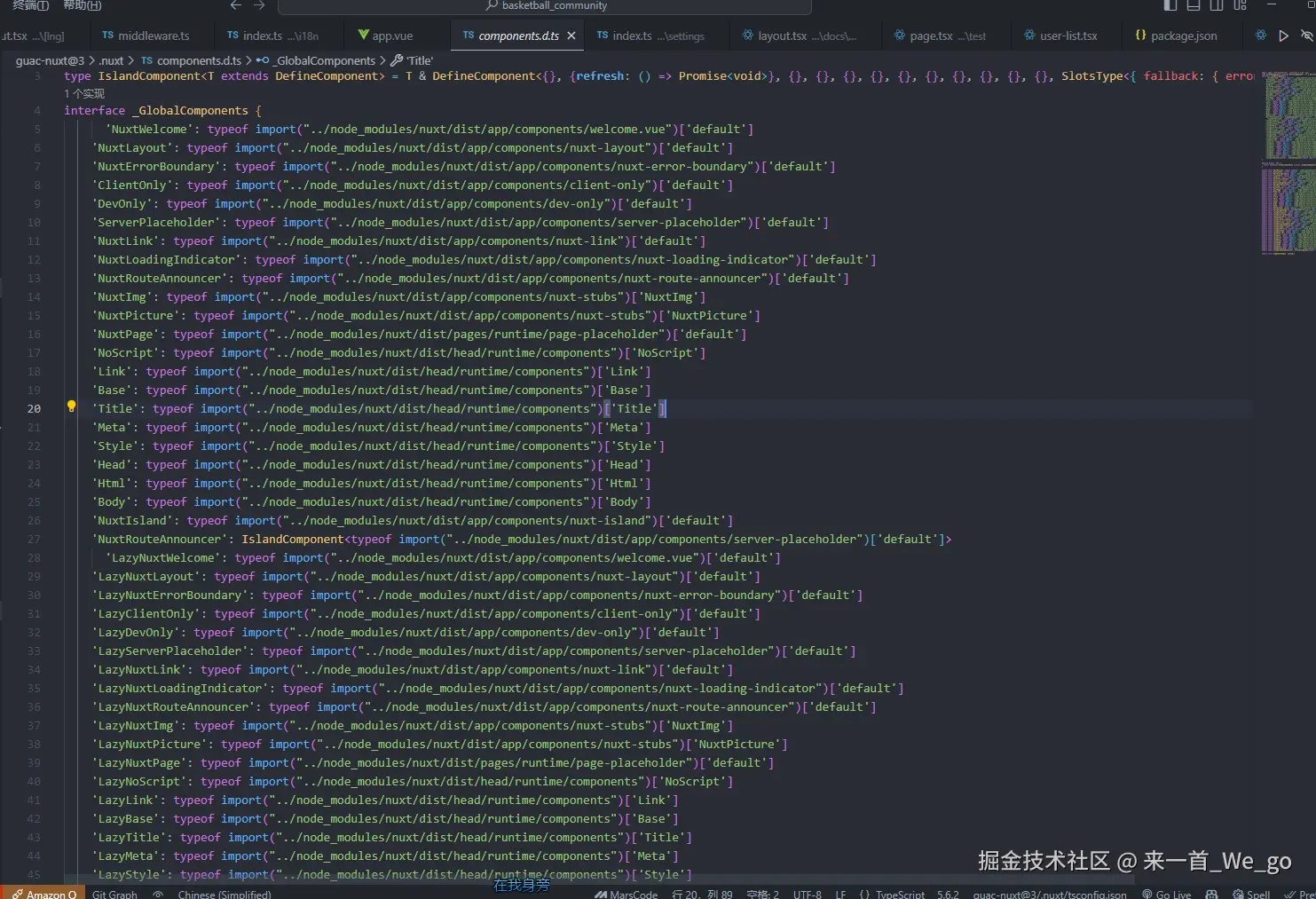The width and height of the screenshot is (1316, 899).
Task: Toggle the secondary sidebar layout icon
Action: coord(1217,5)
